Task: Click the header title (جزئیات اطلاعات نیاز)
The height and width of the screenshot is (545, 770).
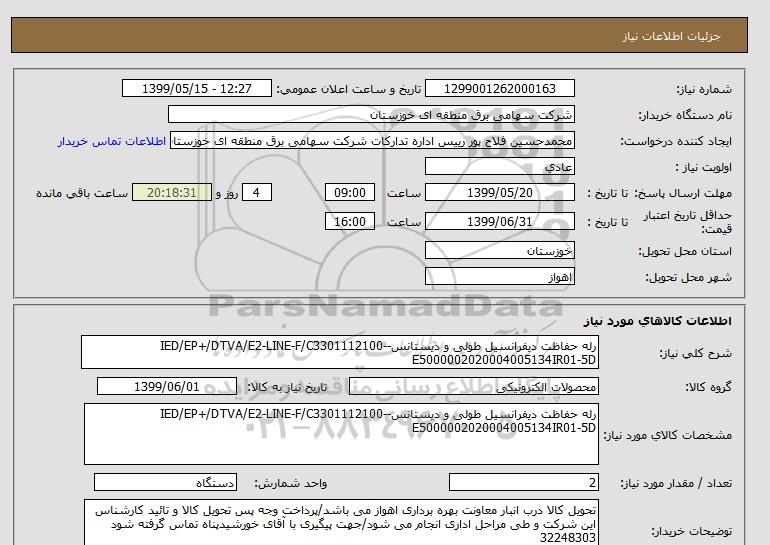Action: (x=671, y=36)
